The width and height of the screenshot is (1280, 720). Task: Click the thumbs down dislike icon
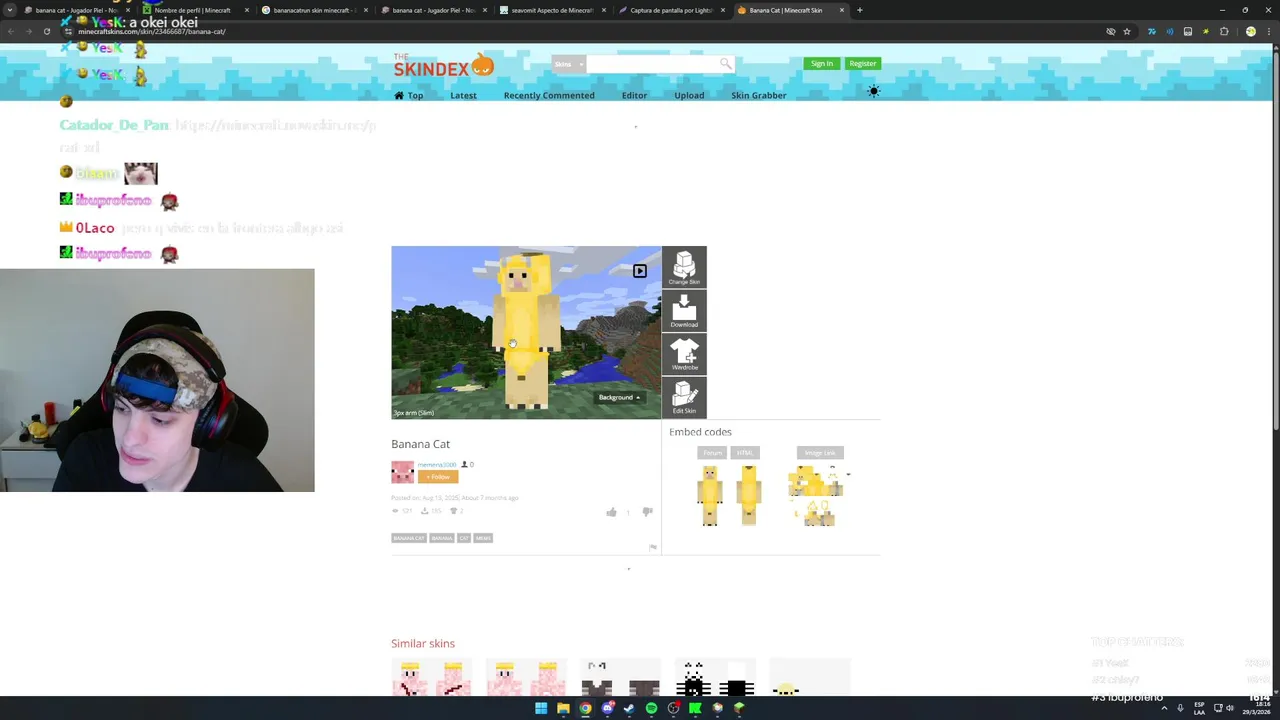(647, 512)
